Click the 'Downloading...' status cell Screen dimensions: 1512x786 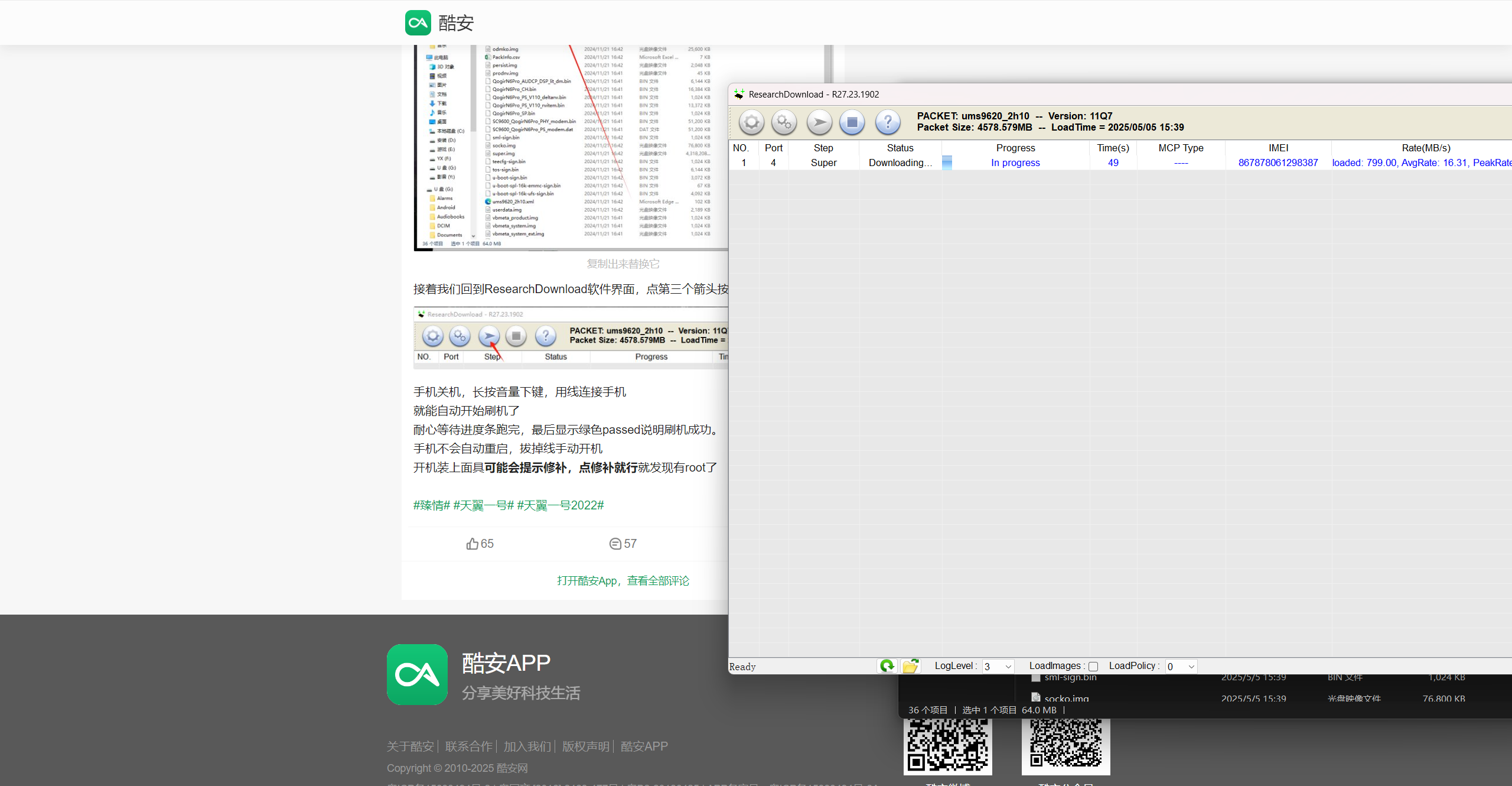(900, 163)
